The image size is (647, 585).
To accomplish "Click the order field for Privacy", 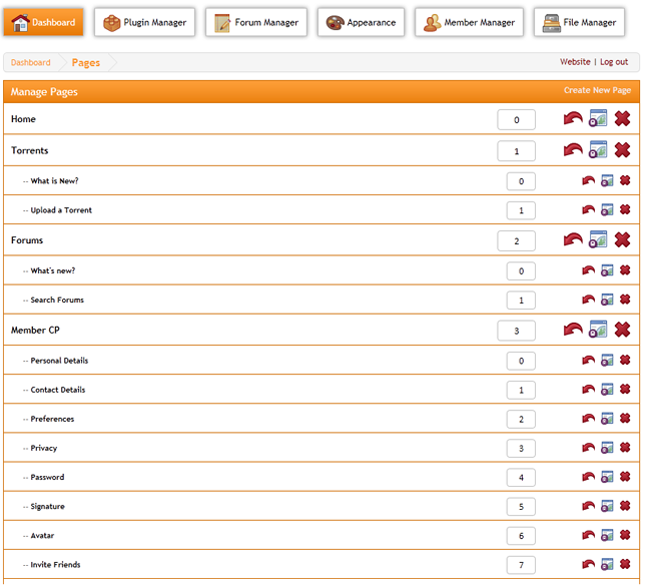I will click(x=521, y=448).
